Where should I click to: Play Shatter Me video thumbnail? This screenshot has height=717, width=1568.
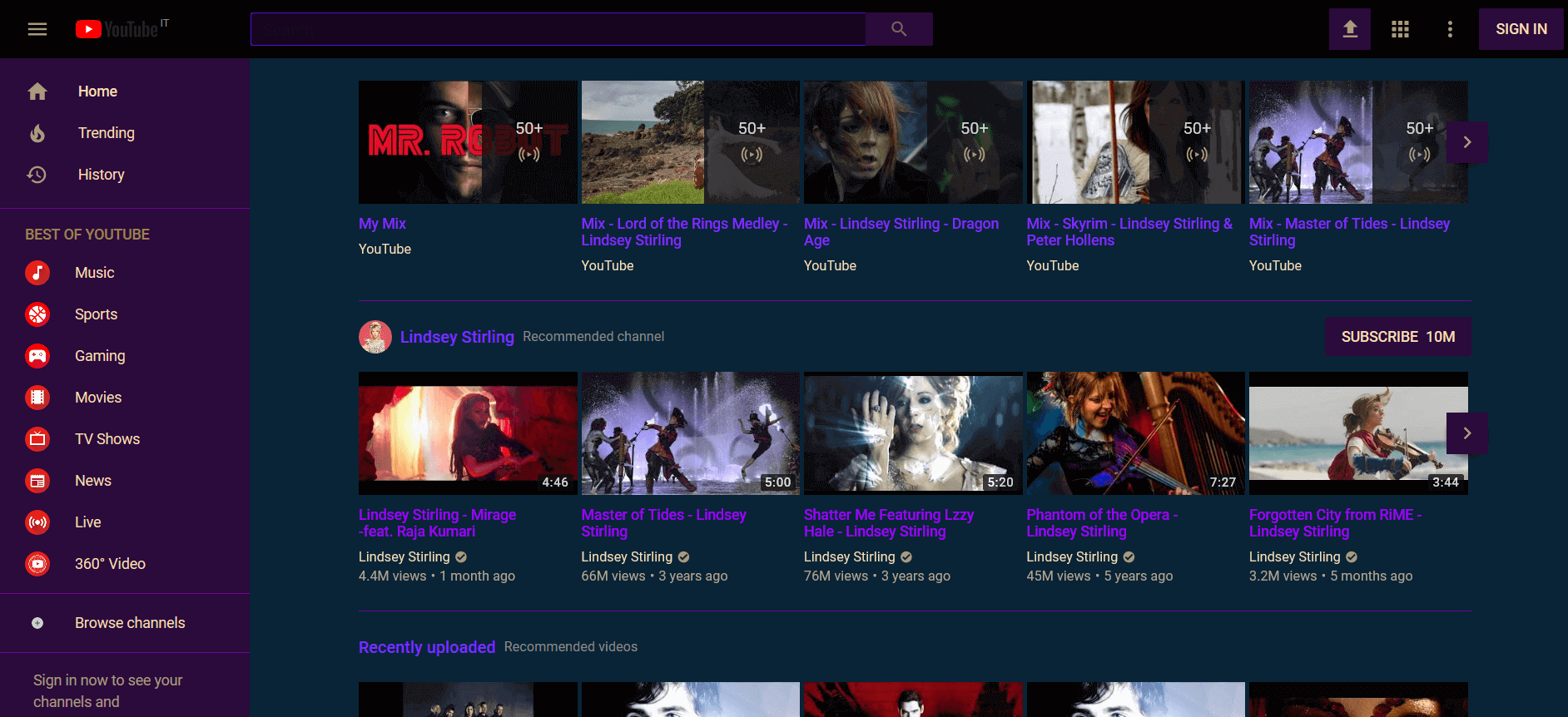(913, 433)
